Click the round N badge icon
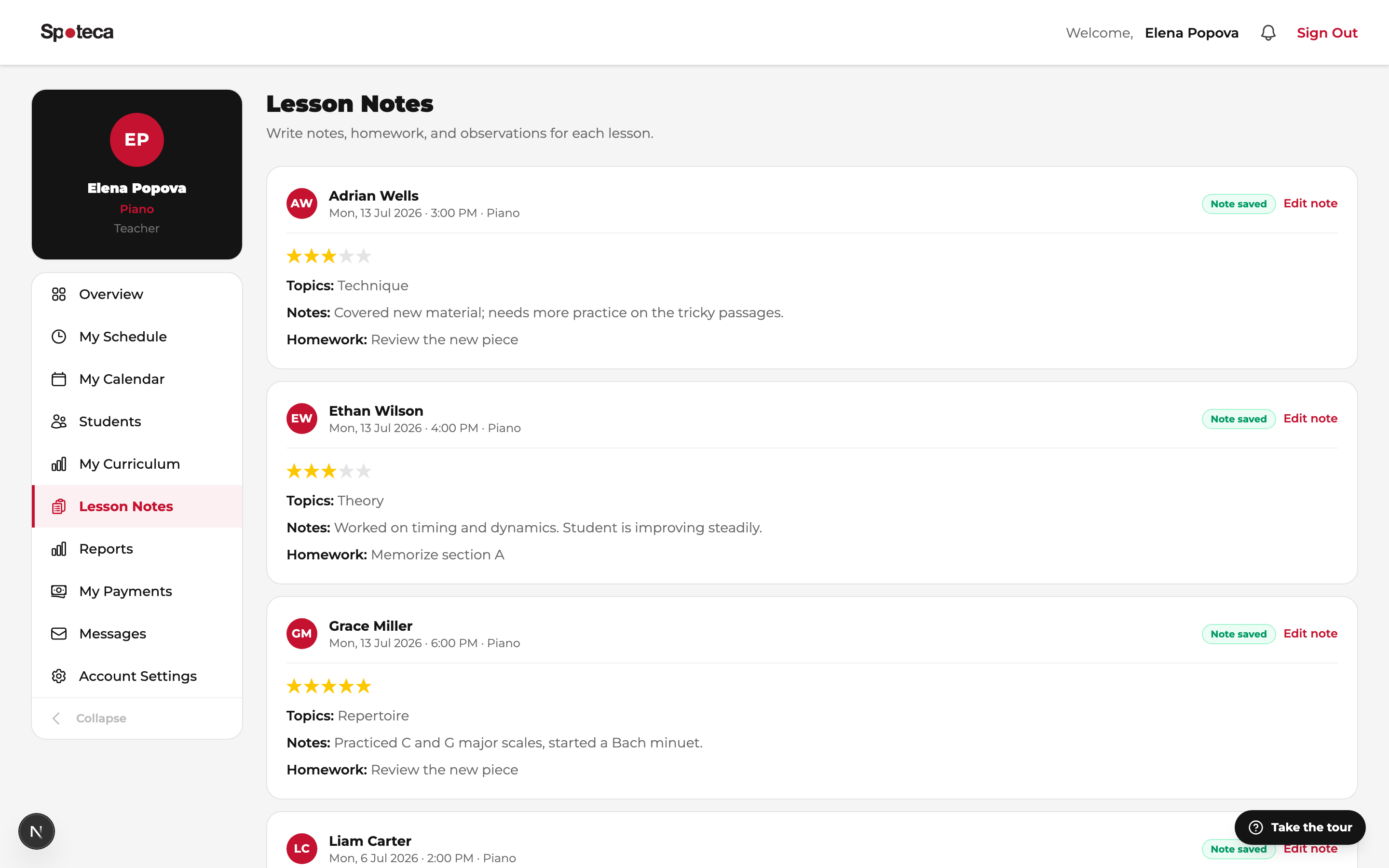The height and width of the screenshot is (868, 1389). click(36, 831)
